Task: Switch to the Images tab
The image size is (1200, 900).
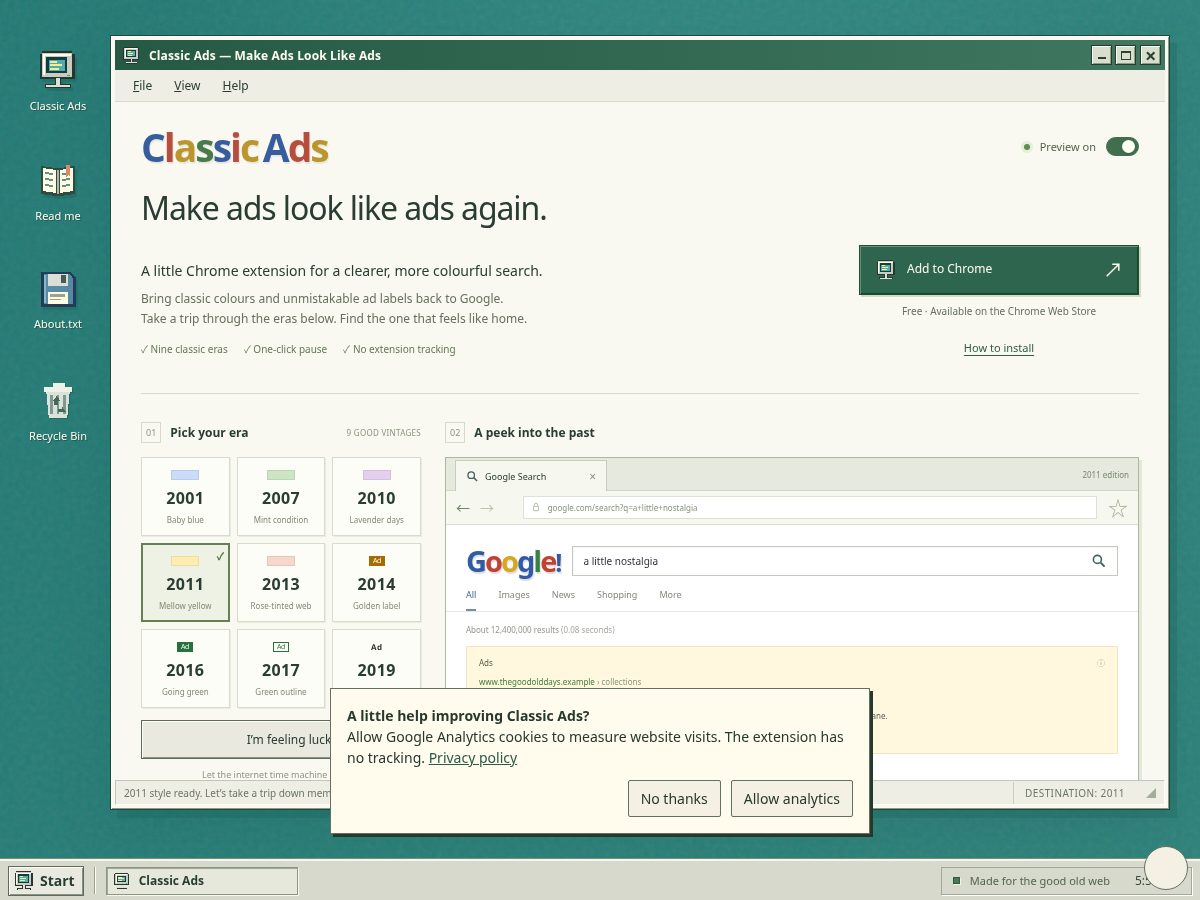Action: [x=514, y=595]
